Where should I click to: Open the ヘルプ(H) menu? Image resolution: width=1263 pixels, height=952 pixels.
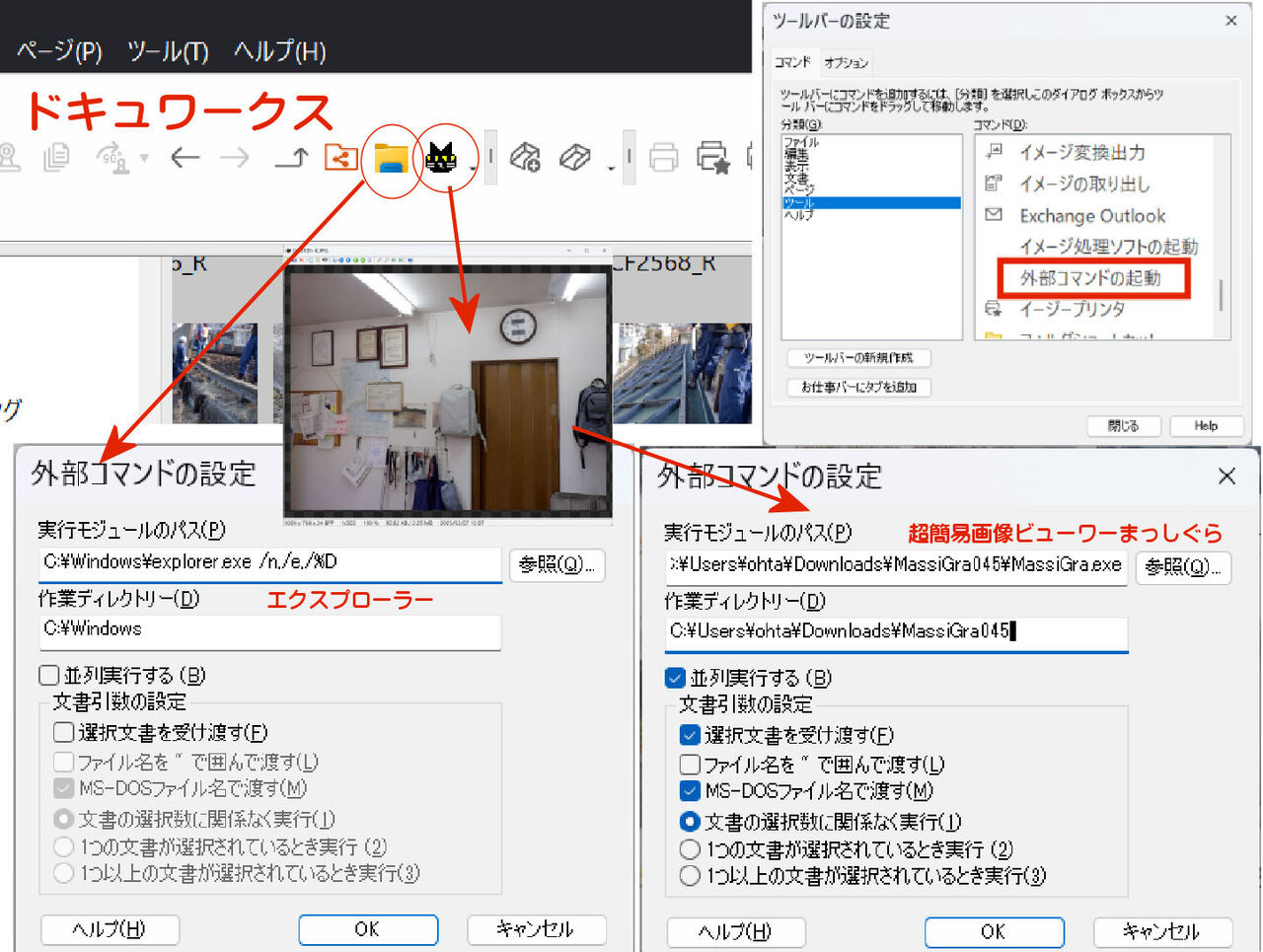click(x=280, y=51)
